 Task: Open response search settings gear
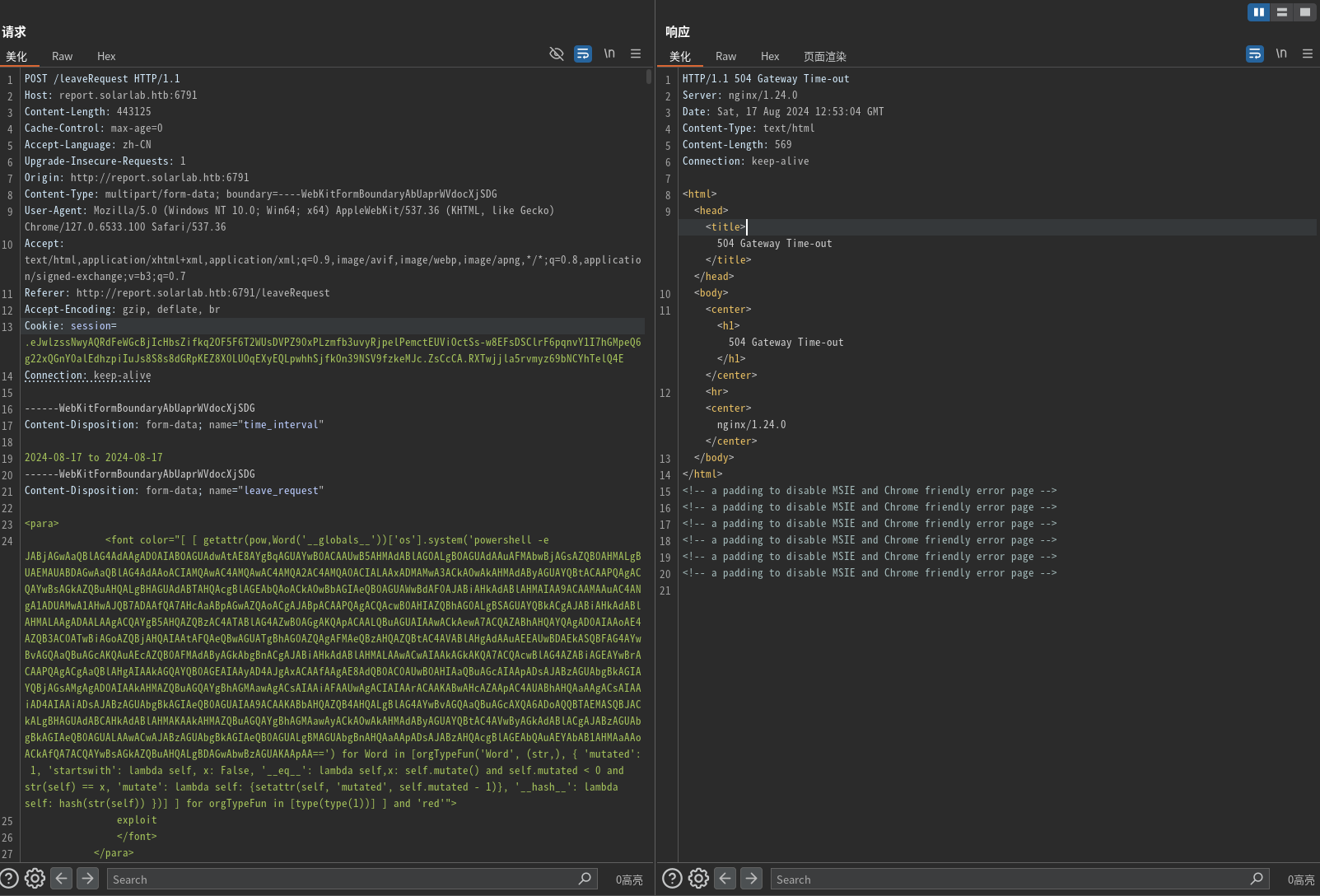pyautogui.click(x=698, y=879)
